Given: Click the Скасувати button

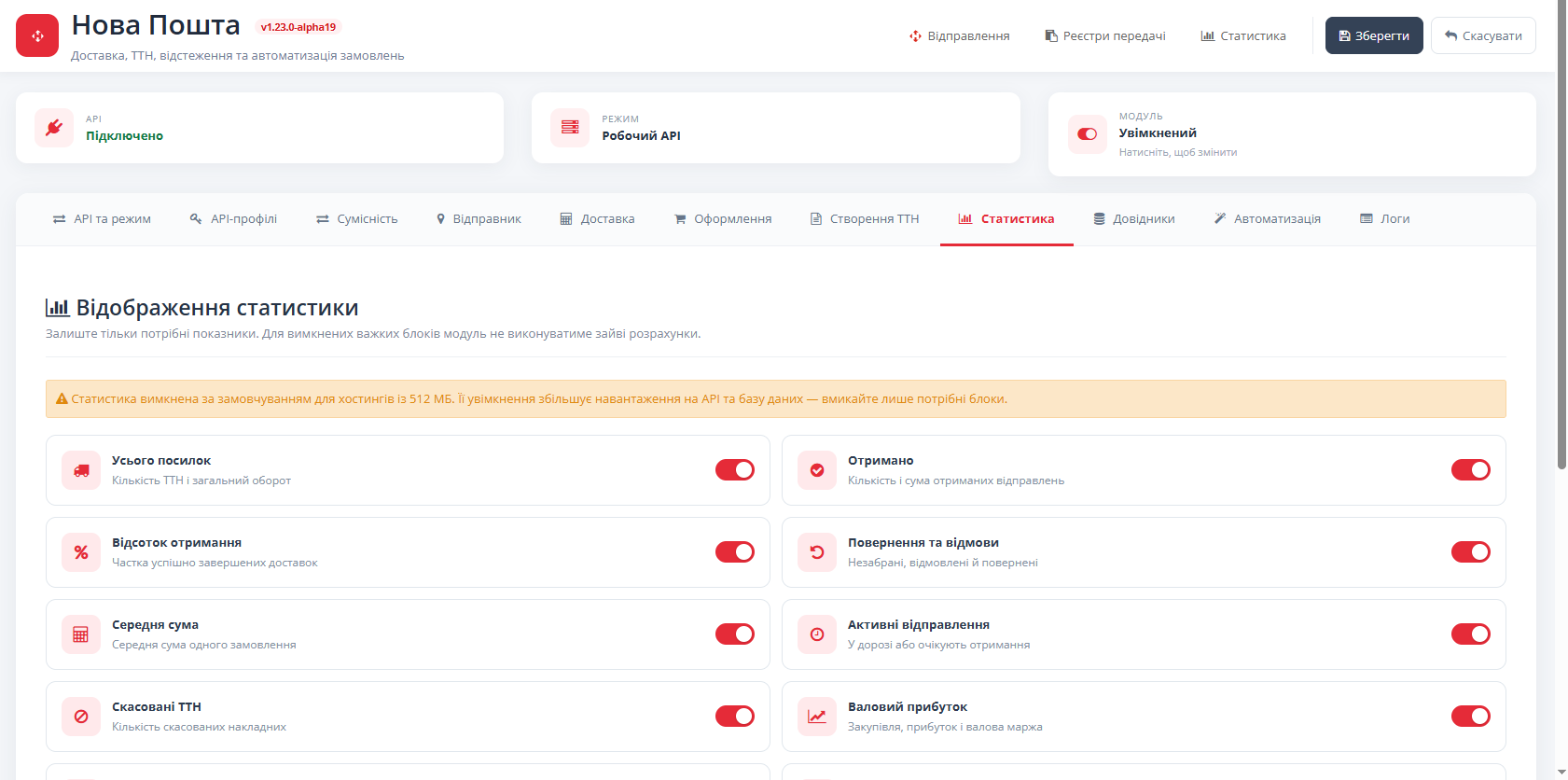Looking at the screenshot, I should tap(1483, 35).
